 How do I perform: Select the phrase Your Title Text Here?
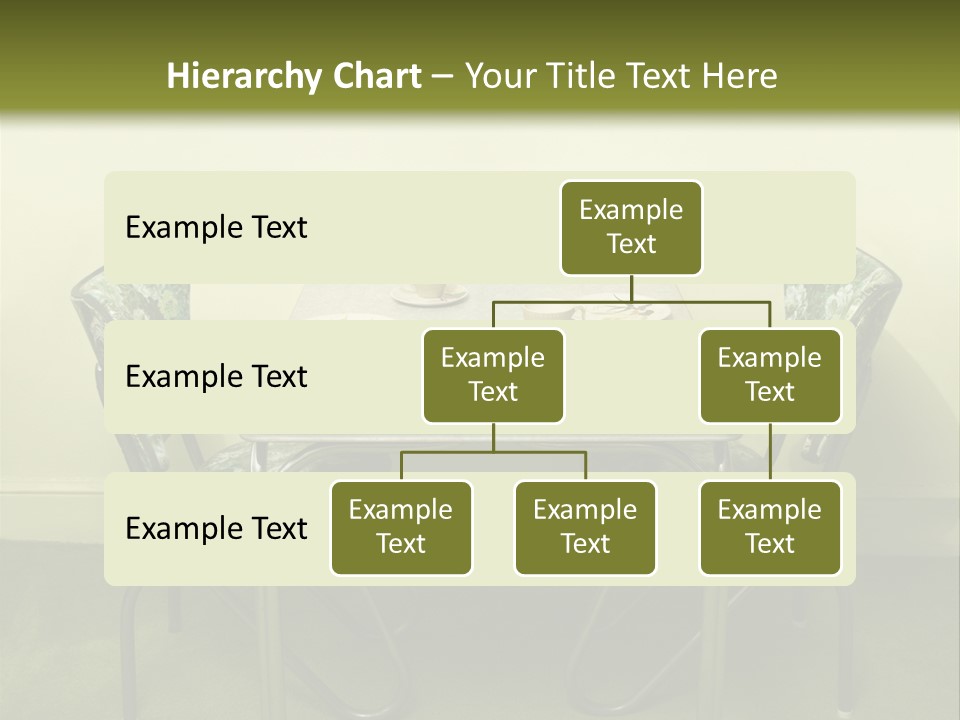pos(618,76)
